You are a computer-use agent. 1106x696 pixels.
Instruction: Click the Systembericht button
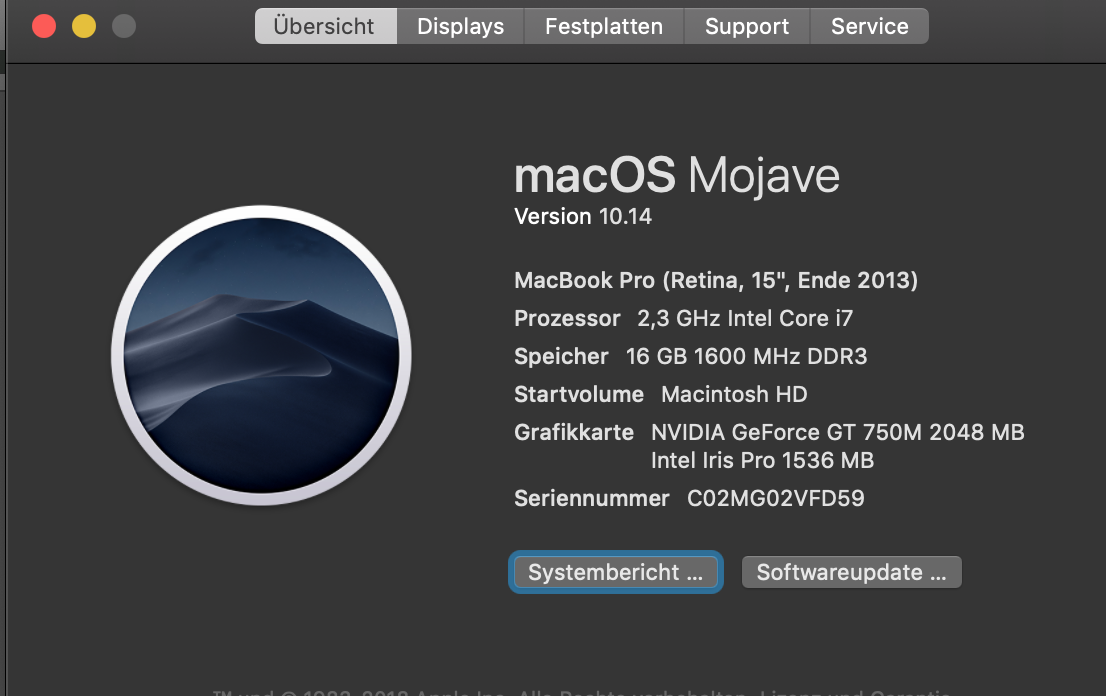(x=616, y=572)
